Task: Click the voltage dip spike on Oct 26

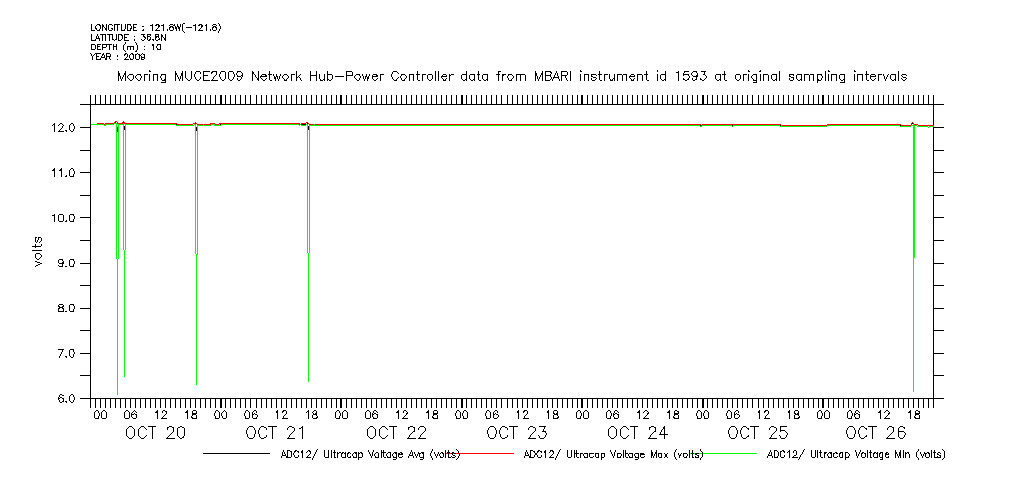Action: coord(914,260)
